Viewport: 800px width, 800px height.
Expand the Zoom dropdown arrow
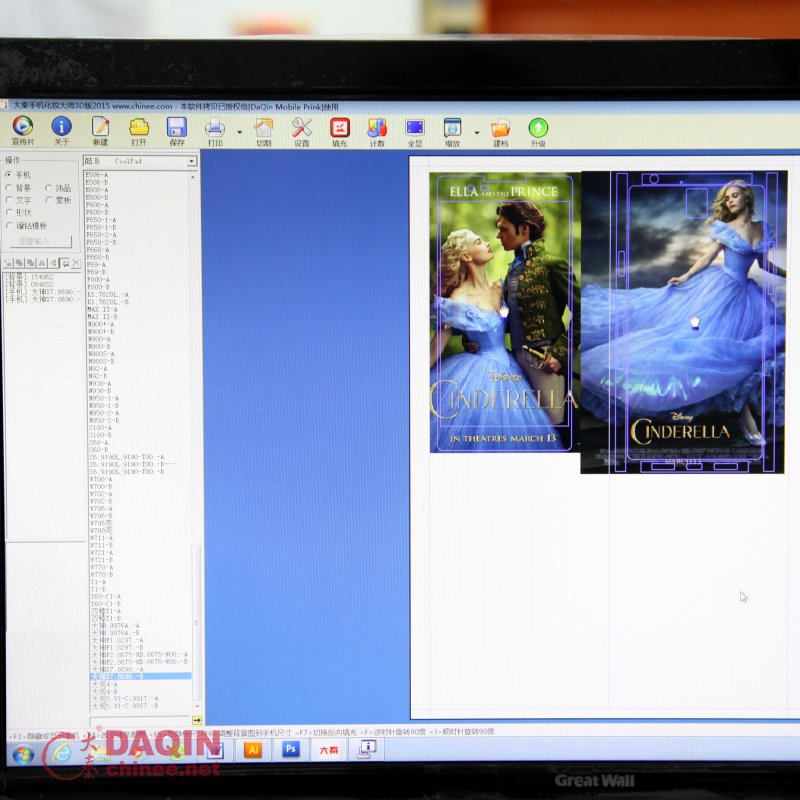click(477, 133)
